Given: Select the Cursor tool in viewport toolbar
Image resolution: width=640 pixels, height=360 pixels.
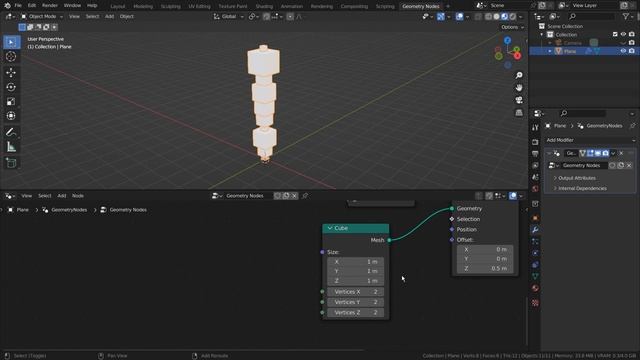Looking at the screenshot, I should [x=11, y=57].
